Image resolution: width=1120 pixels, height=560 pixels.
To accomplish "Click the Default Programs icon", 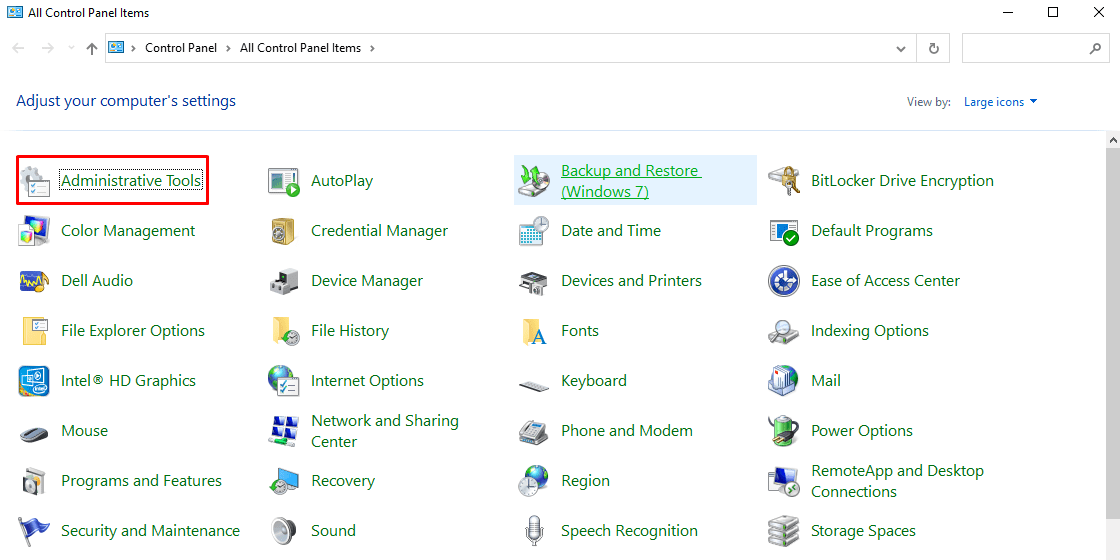I will tap(784, 231).
